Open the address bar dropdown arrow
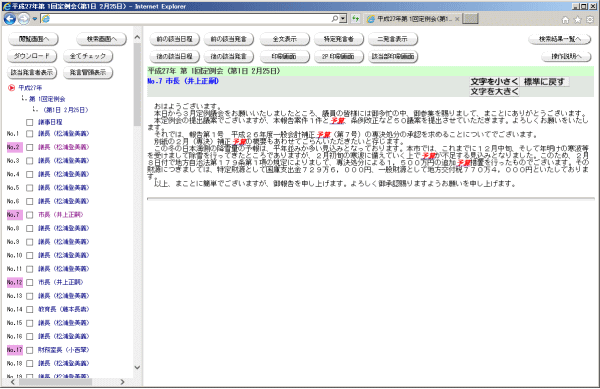The height and width of the screenshot is (389, 600). [343, 18]
